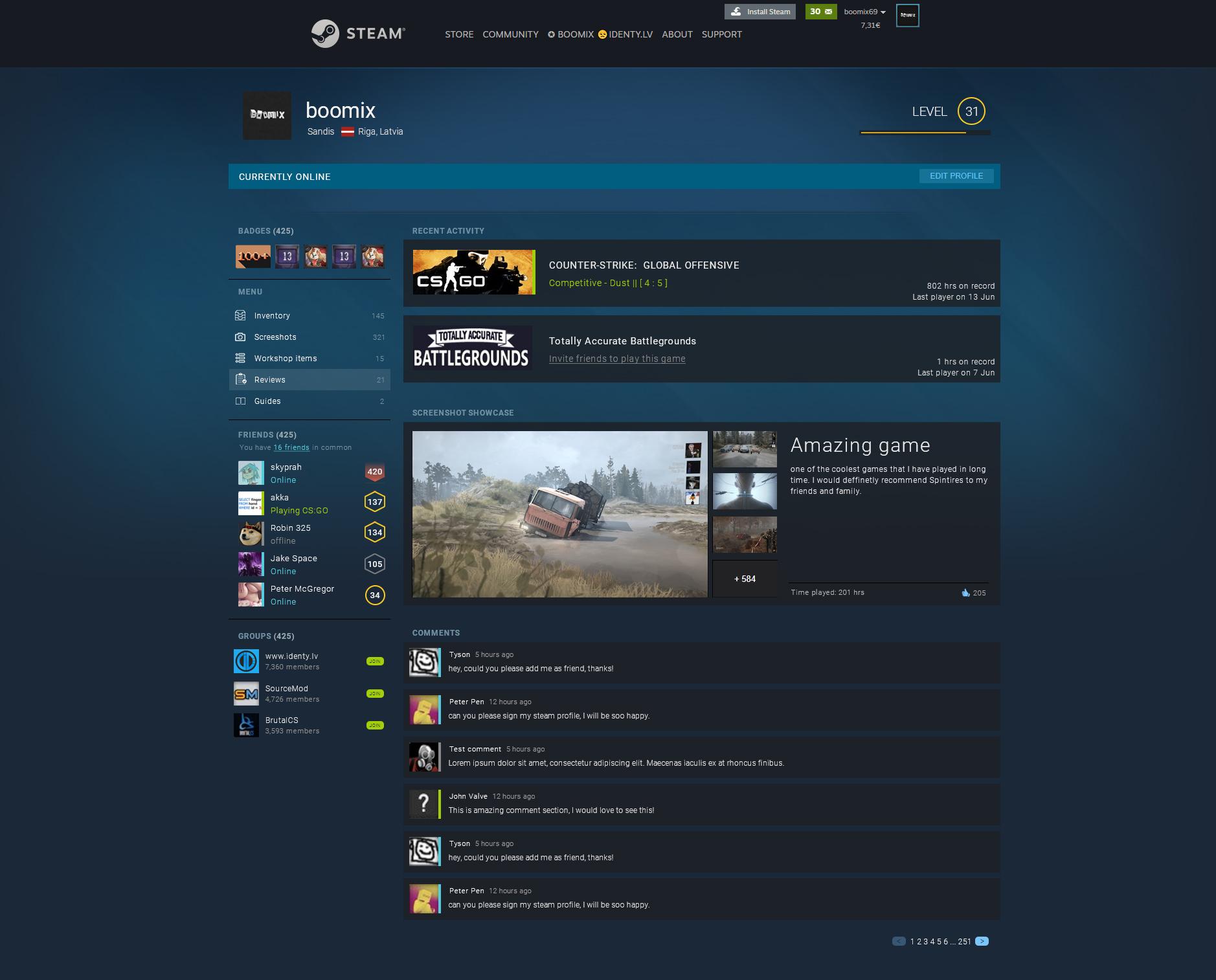
Task: Click Test comment's gas mask avatar
Action: (x=423, y=757)
